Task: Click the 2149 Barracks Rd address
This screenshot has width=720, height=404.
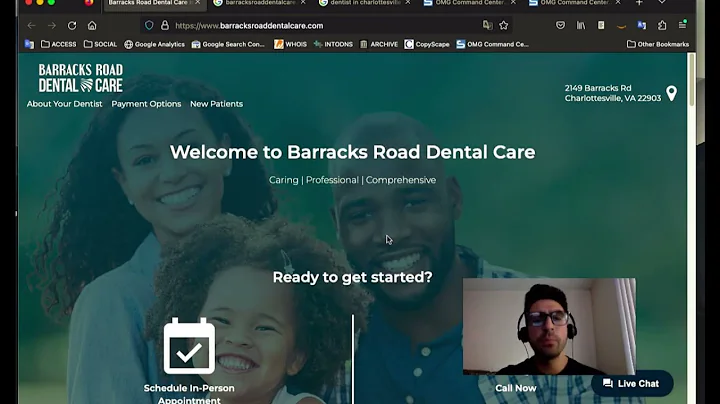Action: pyautogui.click(x=613, y=93)
